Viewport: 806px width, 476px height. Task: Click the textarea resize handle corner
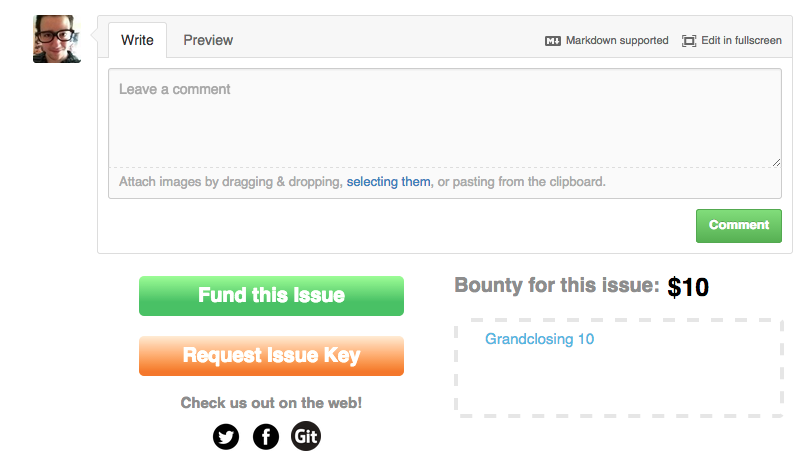coord(776,162)
